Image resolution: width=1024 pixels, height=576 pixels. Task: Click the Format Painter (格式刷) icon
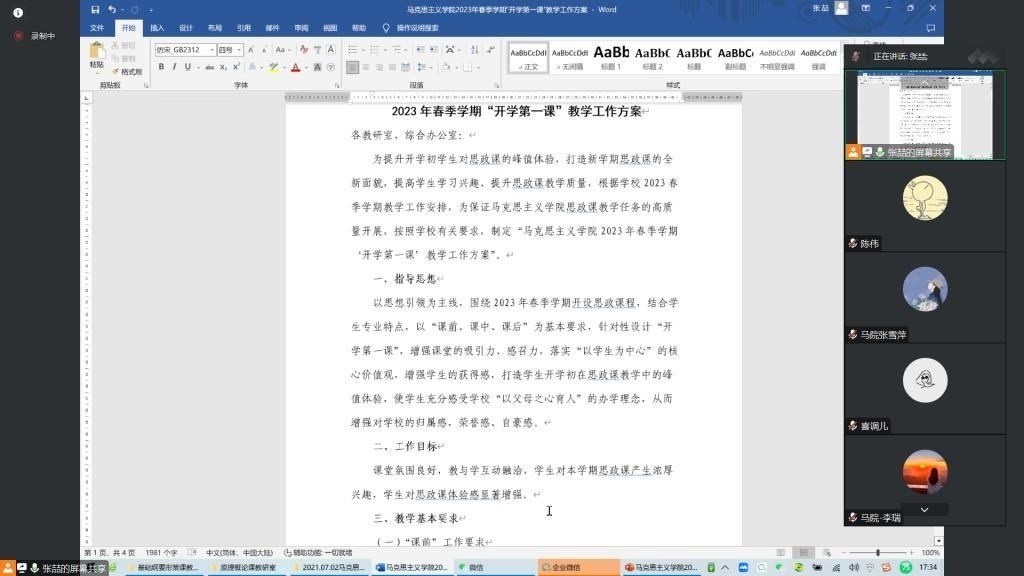tap(127, 71)
